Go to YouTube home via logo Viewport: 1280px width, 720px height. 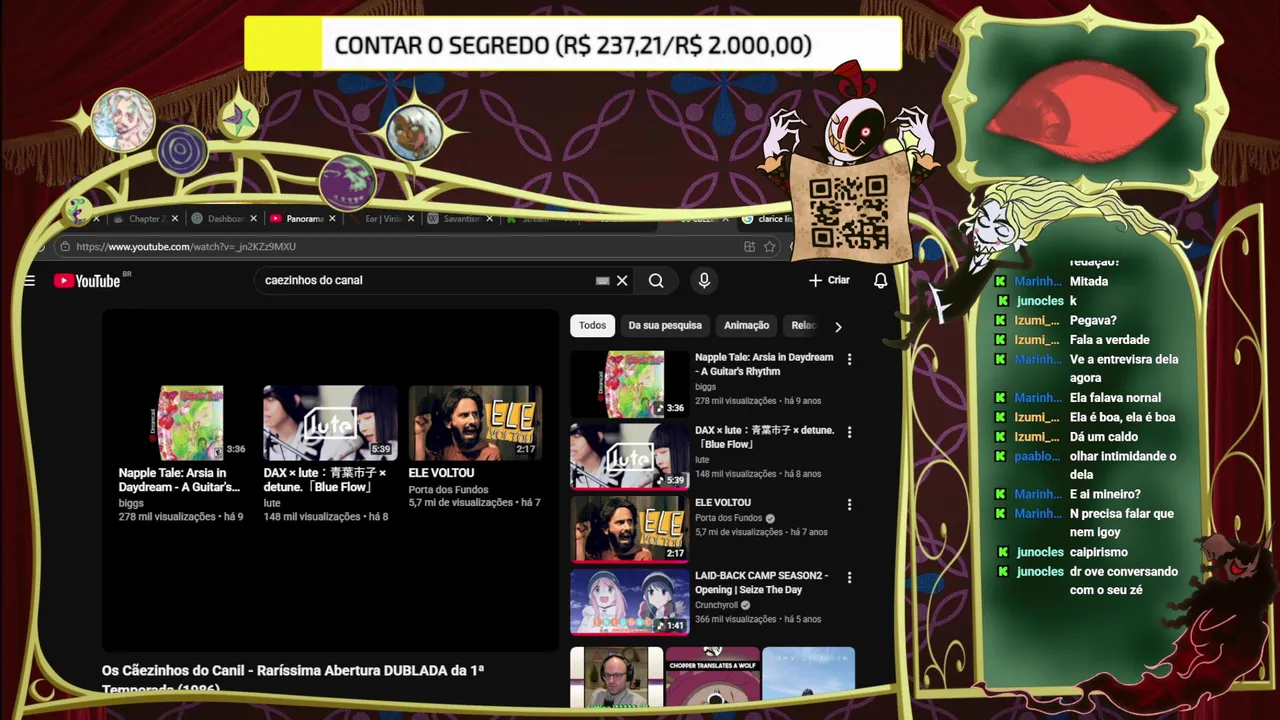pyautogui.click(x=87, y=281)
